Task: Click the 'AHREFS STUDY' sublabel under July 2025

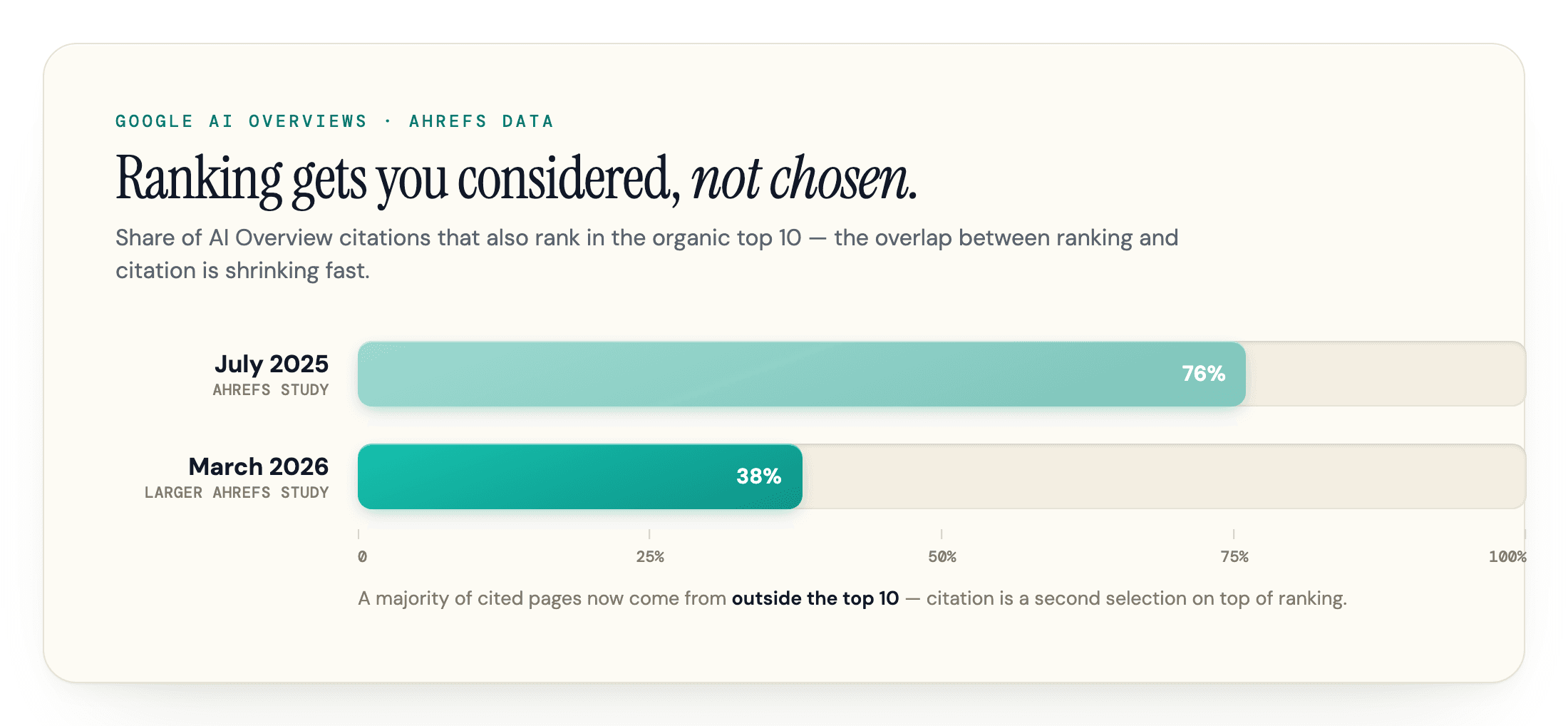Action: (x=271, y=390)
